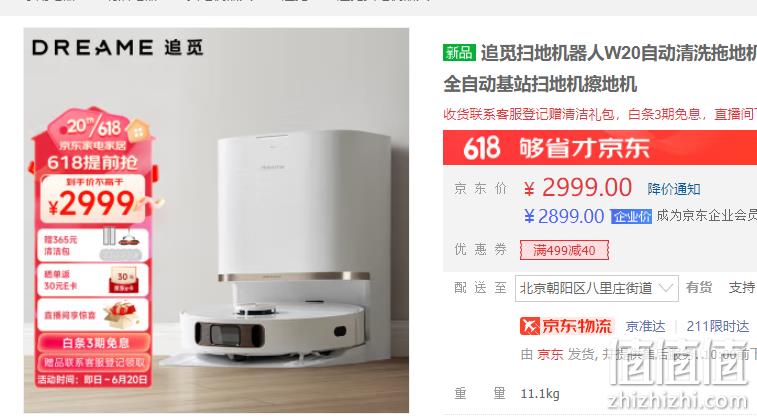The image size is (757, 418).
Task: Click the 京东物流 logo icon
Action: point(530,326)
